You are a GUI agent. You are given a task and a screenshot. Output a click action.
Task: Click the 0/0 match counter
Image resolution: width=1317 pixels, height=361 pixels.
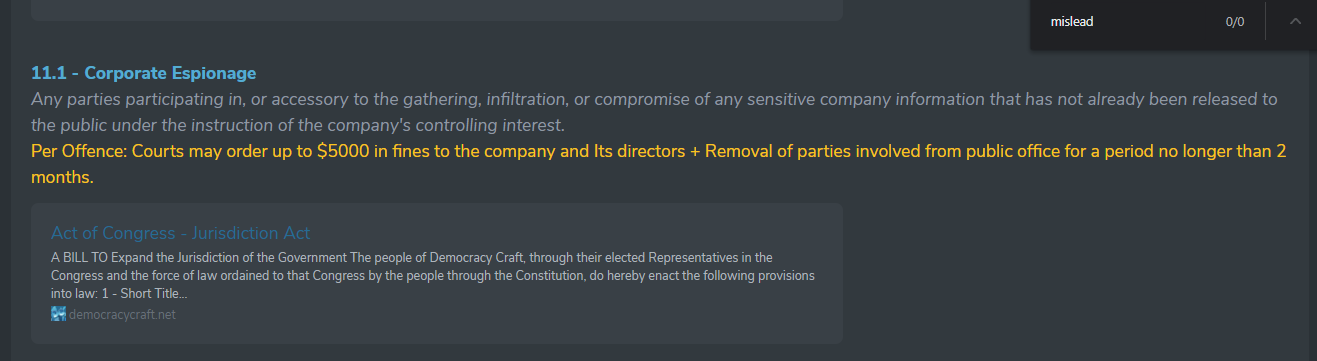tap(1235, 21)
